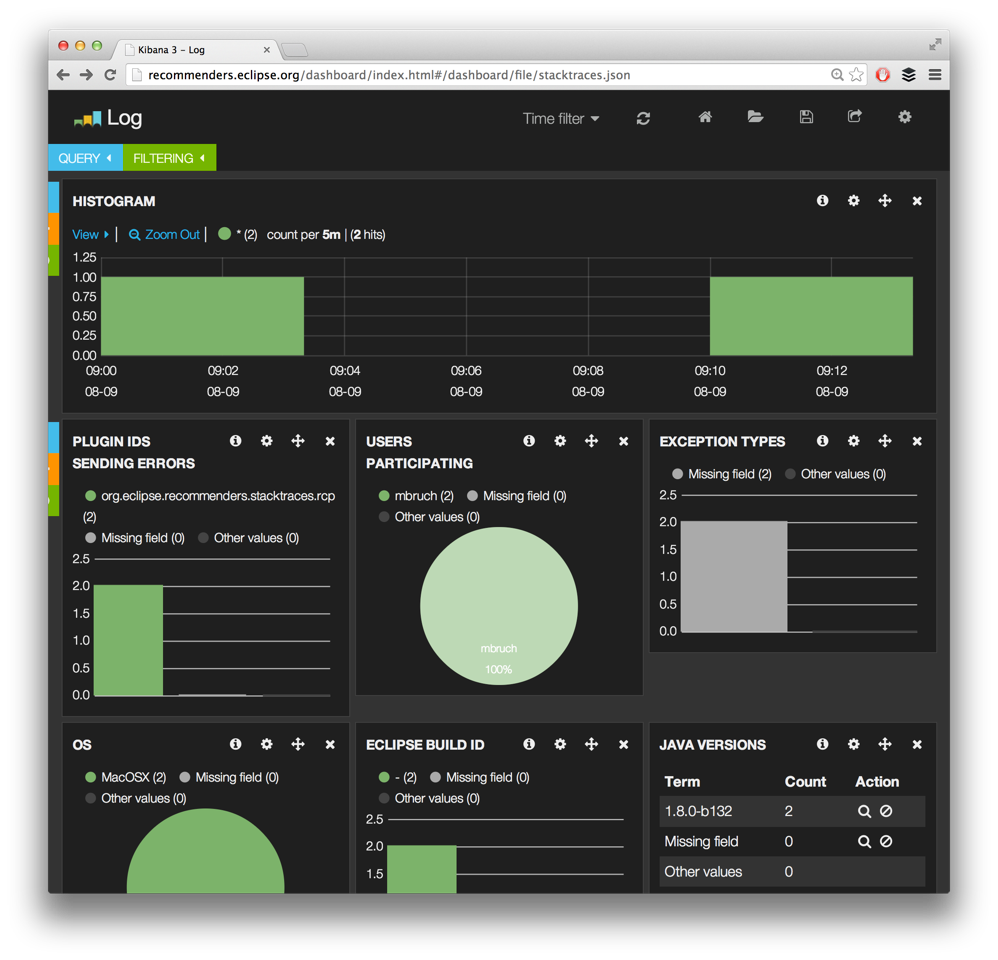The image size is (998, 960).
Task: Open the load dashboard folder icon
Action: pos(755,117)
